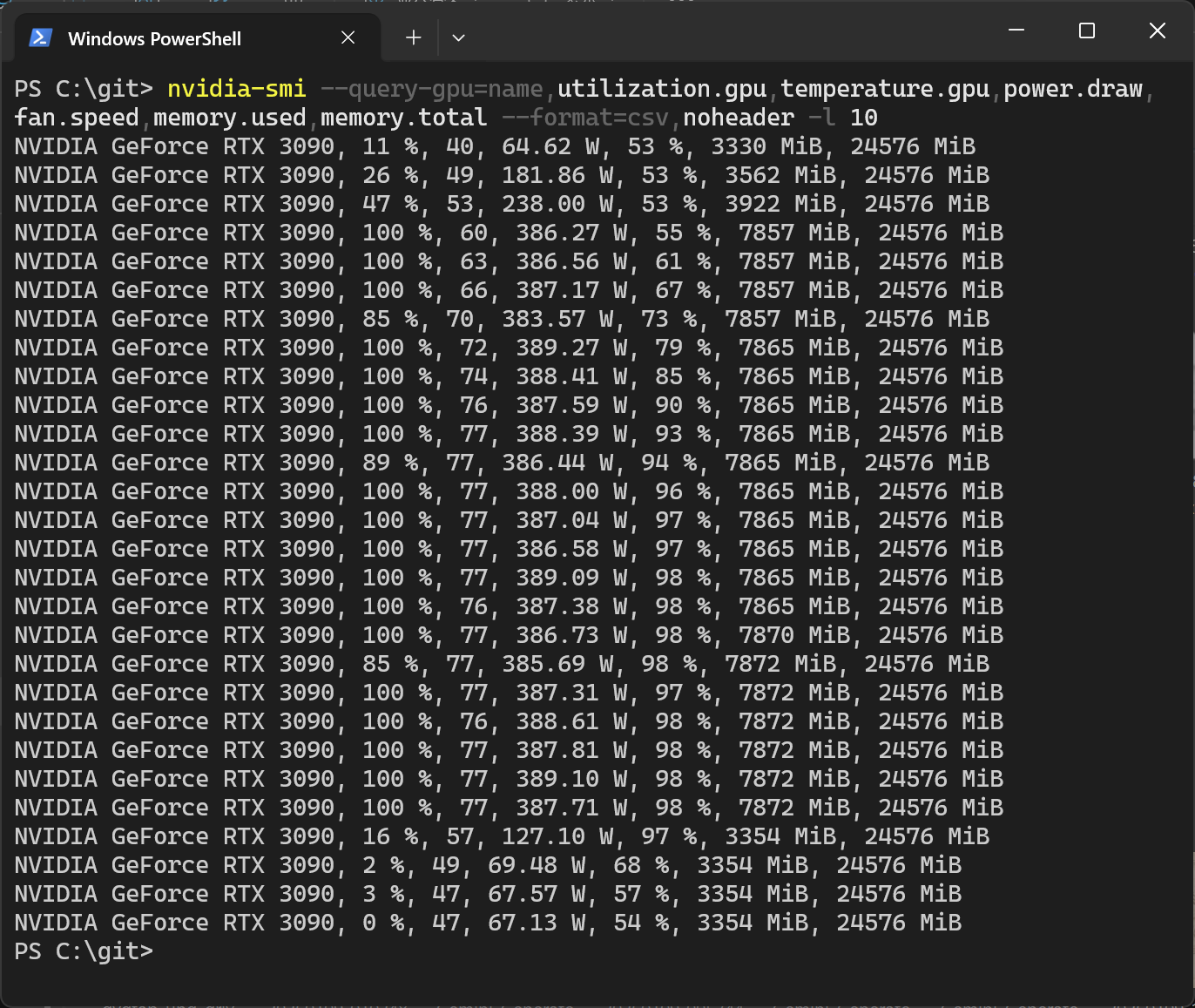Maximize the terminal window
The image size is (1195, 1008).
point(1087,30)
